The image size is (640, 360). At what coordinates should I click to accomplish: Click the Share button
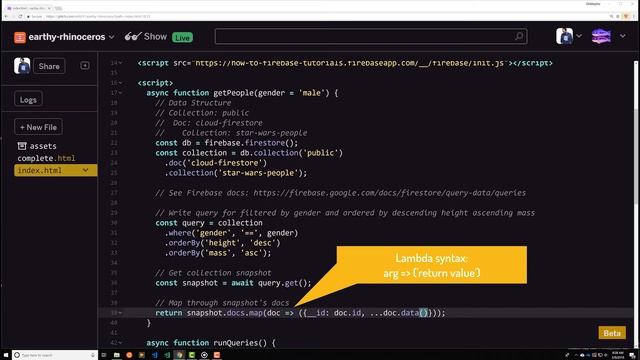pos(49,66)
